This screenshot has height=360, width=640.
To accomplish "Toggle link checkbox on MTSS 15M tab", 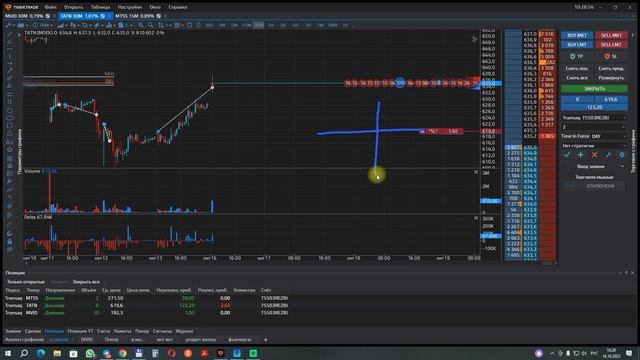I will click(158, 16).
